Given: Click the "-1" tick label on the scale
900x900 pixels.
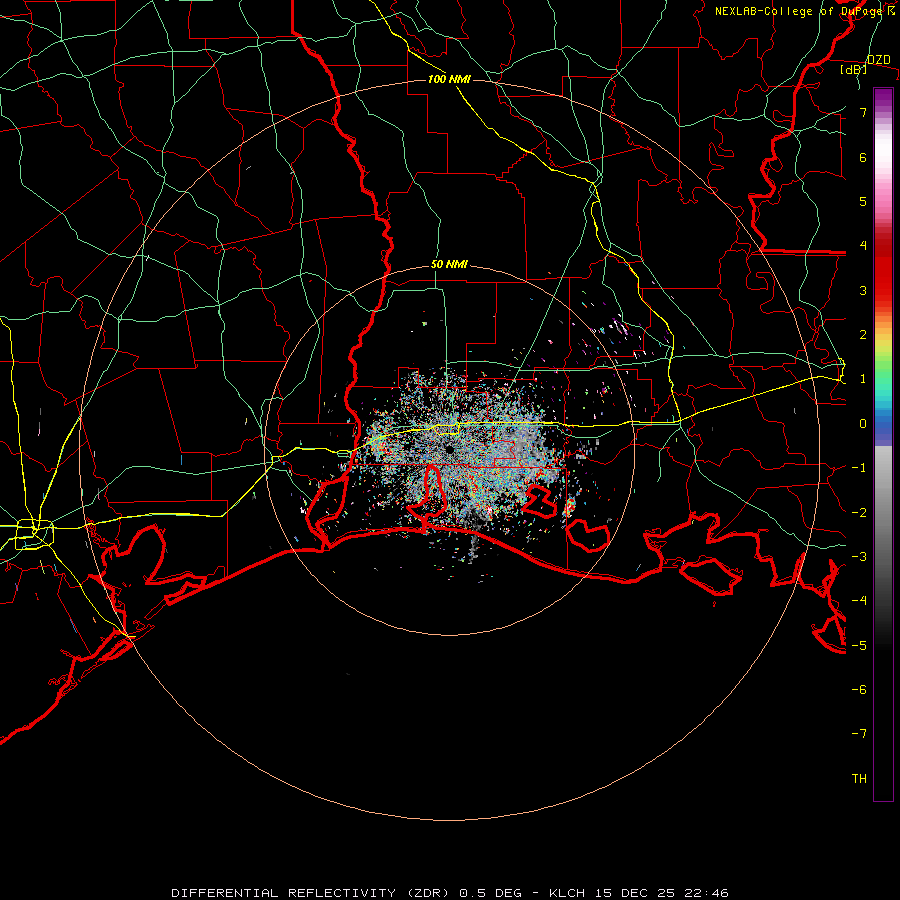Looking at the screenshot, I should (859, 468).
